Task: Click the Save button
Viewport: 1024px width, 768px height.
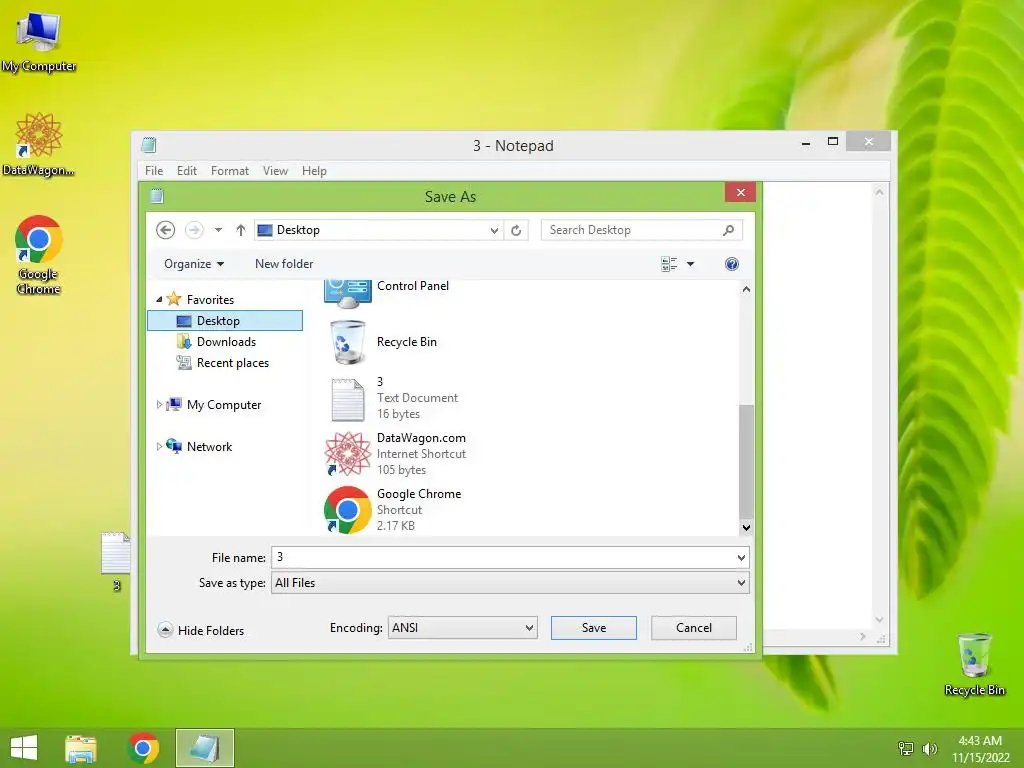Action: 594,628
